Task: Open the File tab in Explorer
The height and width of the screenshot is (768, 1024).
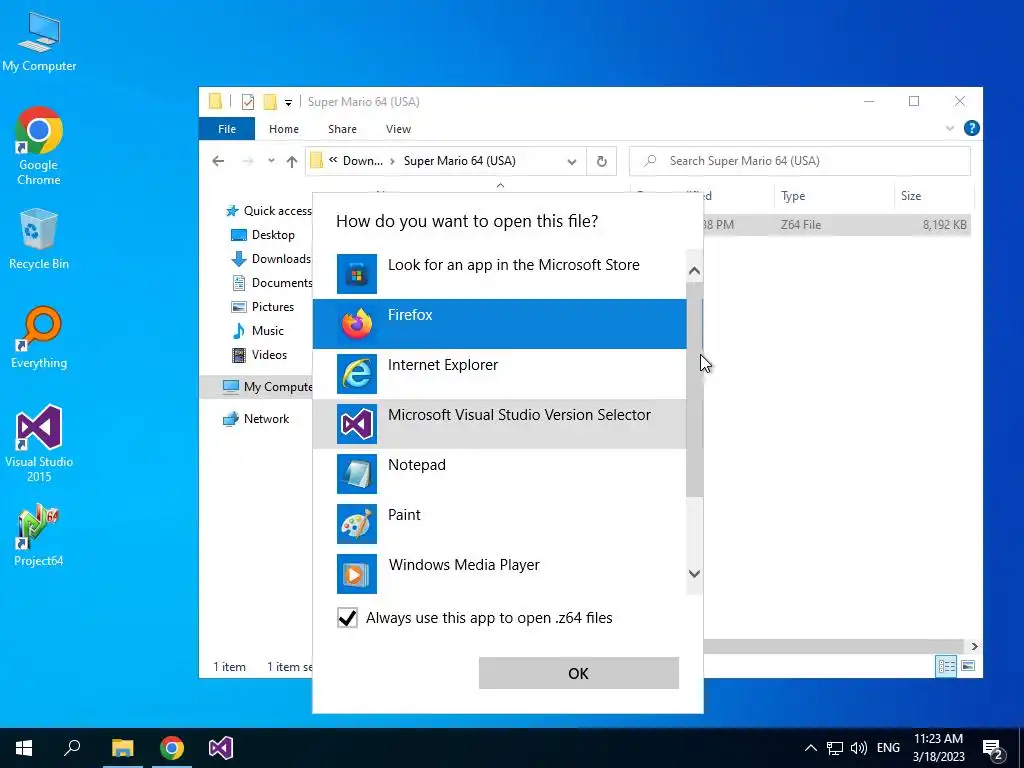Action: [227, 129]
